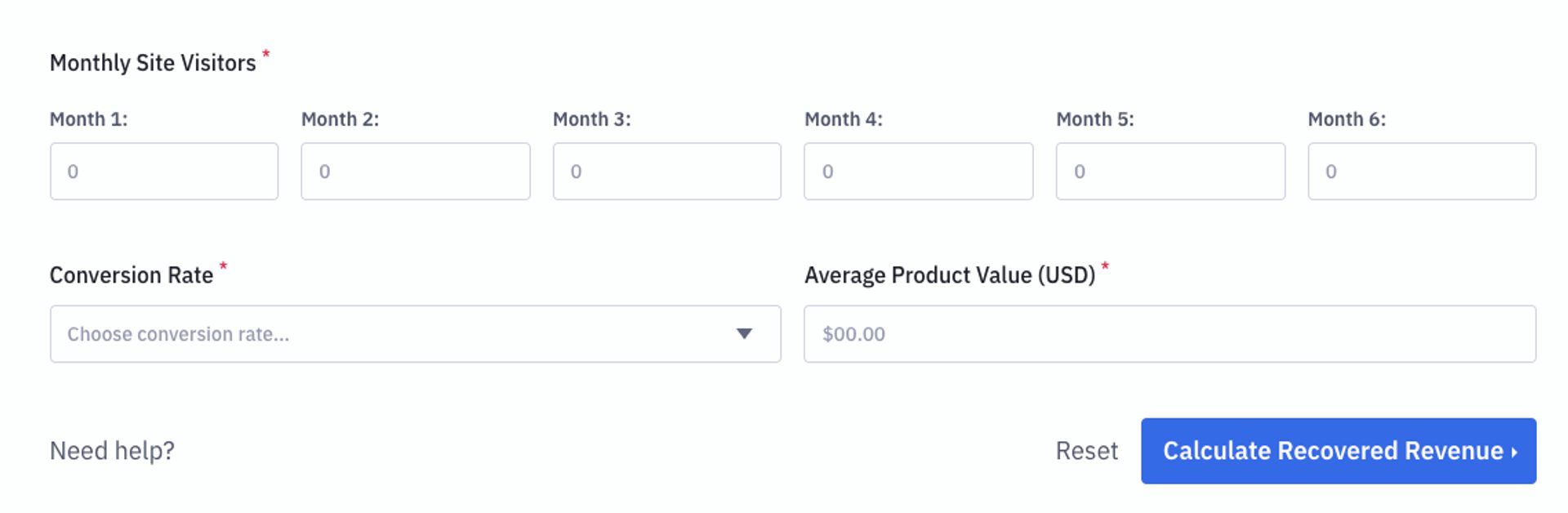Click inside the Month 2 field
This screenshot has height=513, width=1568.
[x=415, y=171]
